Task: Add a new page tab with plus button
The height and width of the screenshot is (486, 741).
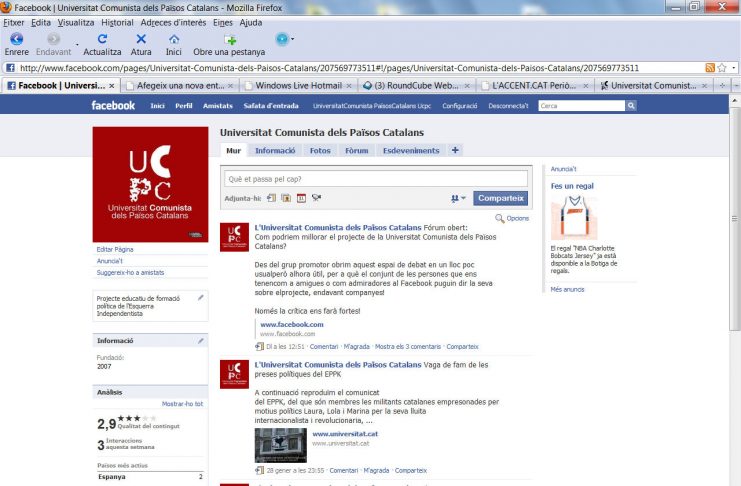Action: point(455,150)
